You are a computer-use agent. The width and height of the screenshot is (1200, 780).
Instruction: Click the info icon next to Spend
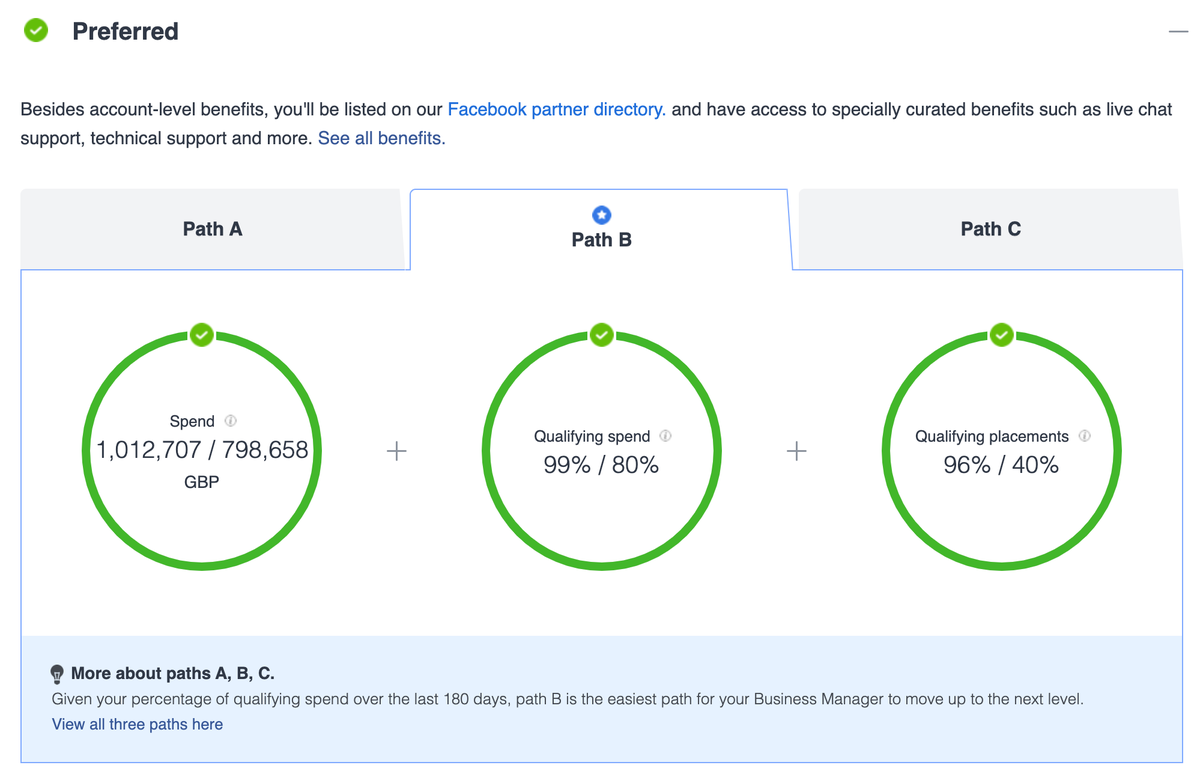coord(231,421)
